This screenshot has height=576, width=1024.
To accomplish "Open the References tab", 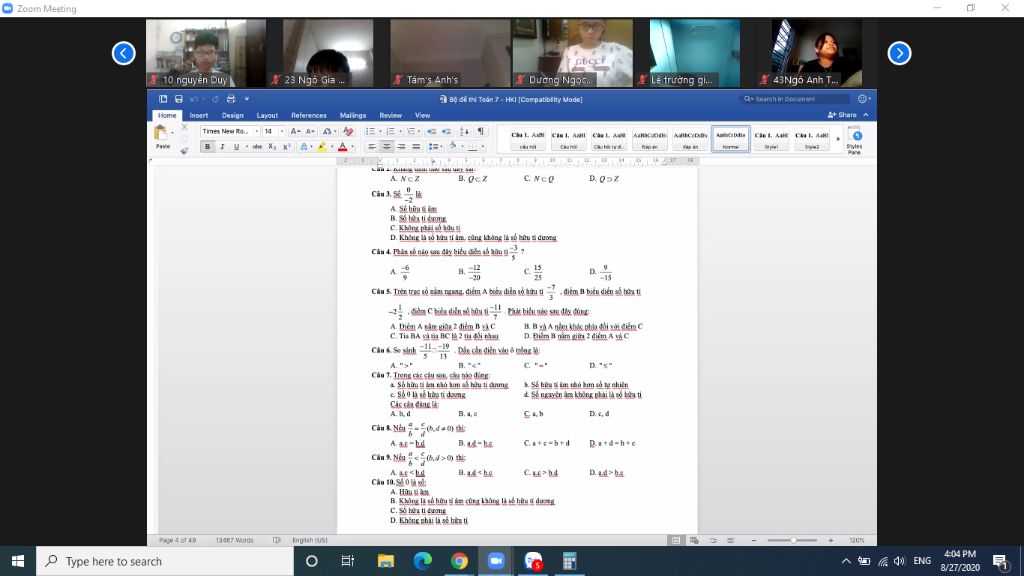I will click(309, 116).
